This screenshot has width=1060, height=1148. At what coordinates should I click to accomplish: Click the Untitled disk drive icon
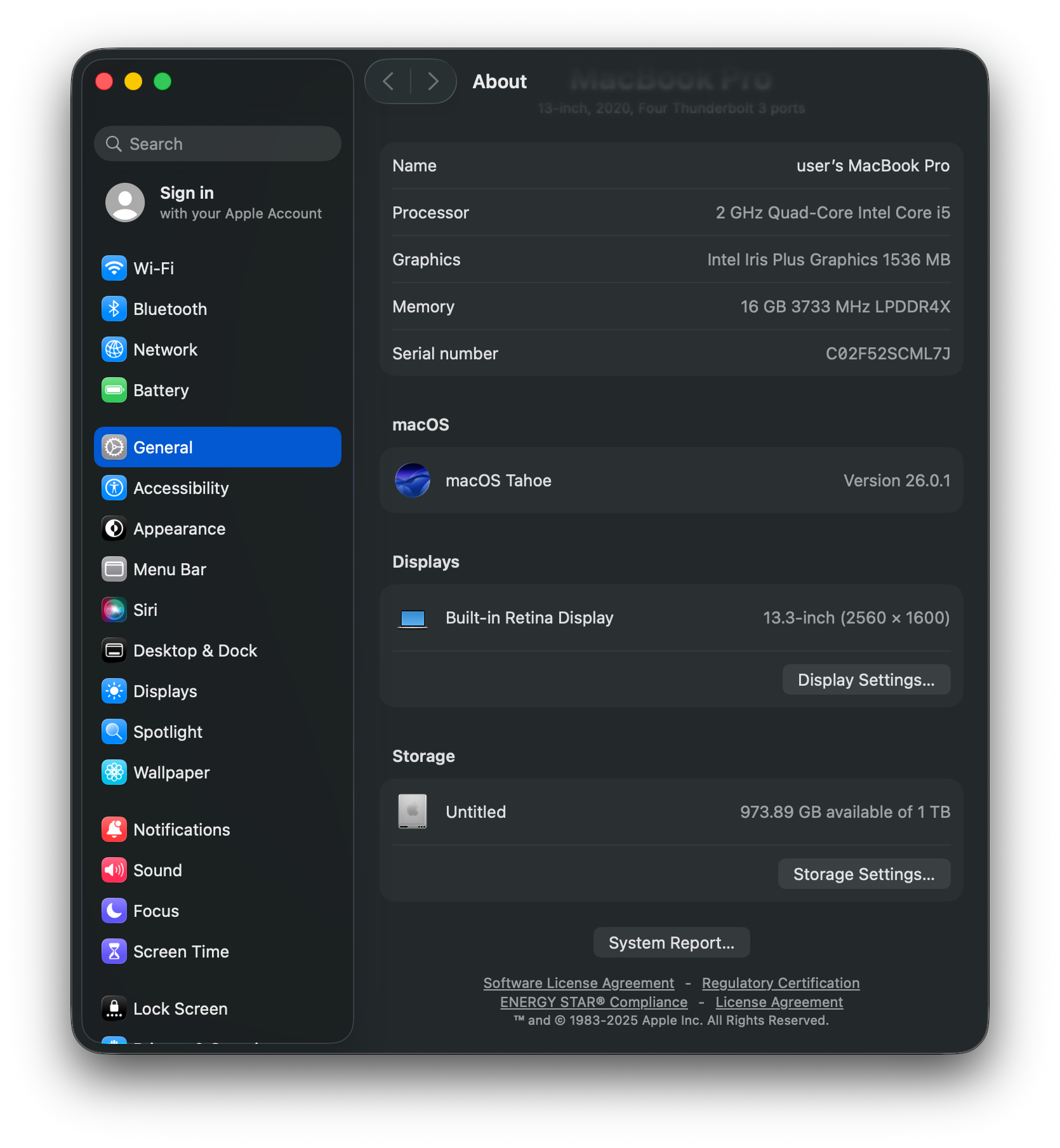click(413, 811)
